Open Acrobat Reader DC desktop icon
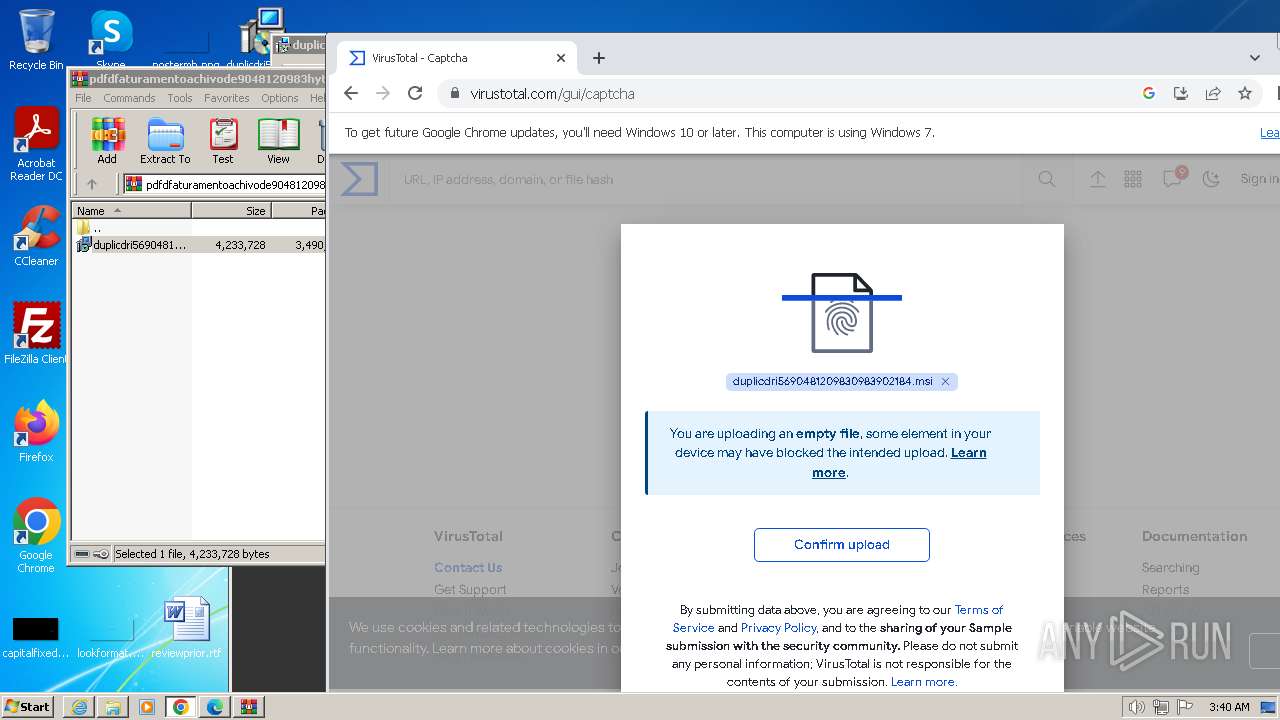1280x720 pixels. (36, 145)
